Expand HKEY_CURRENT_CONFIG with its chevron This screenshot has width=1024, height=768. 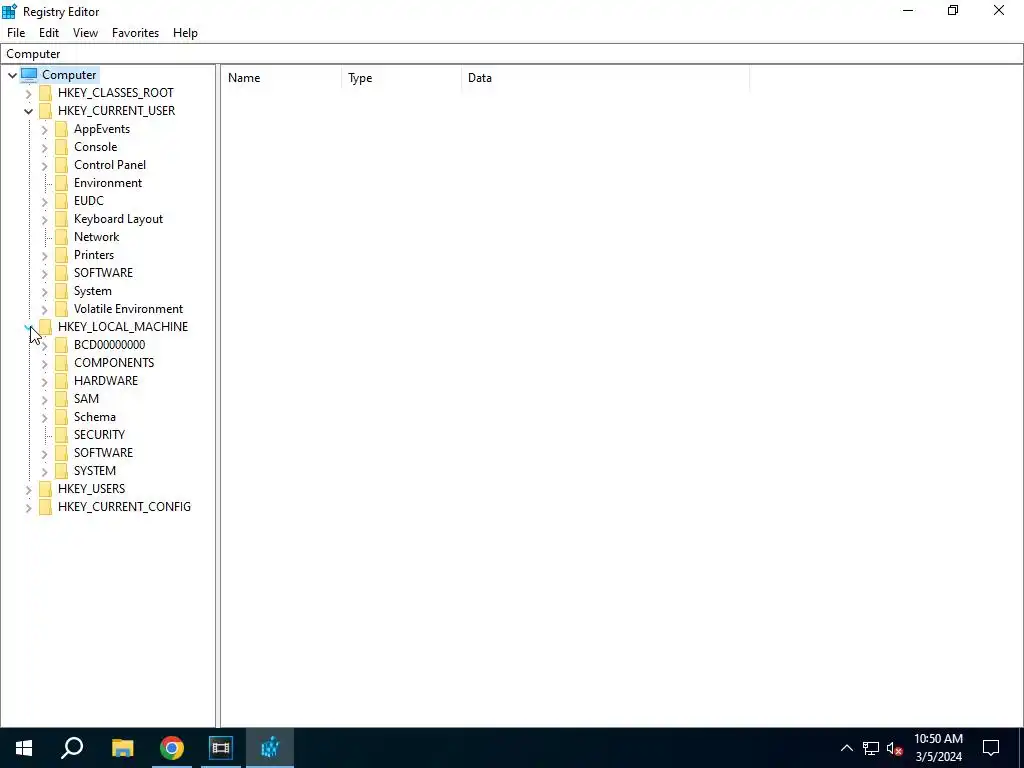[x=28, y=507]
